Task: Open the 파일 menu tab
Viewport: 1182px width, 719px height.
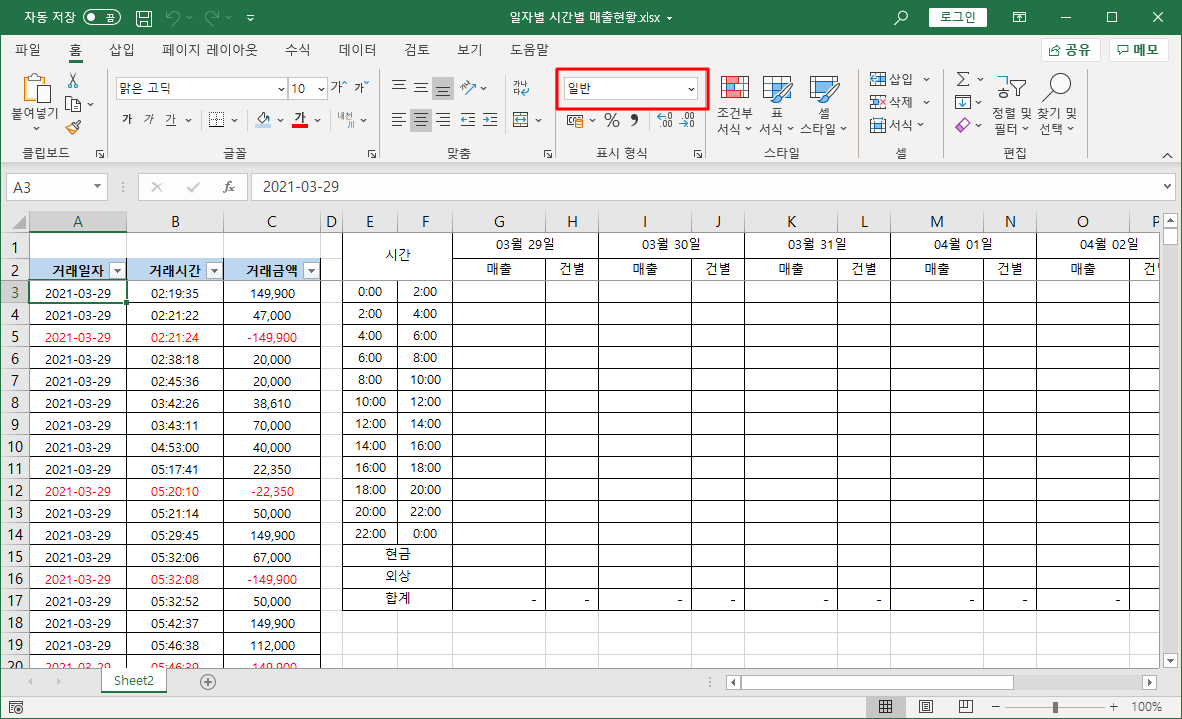Action: coord(28,50)
